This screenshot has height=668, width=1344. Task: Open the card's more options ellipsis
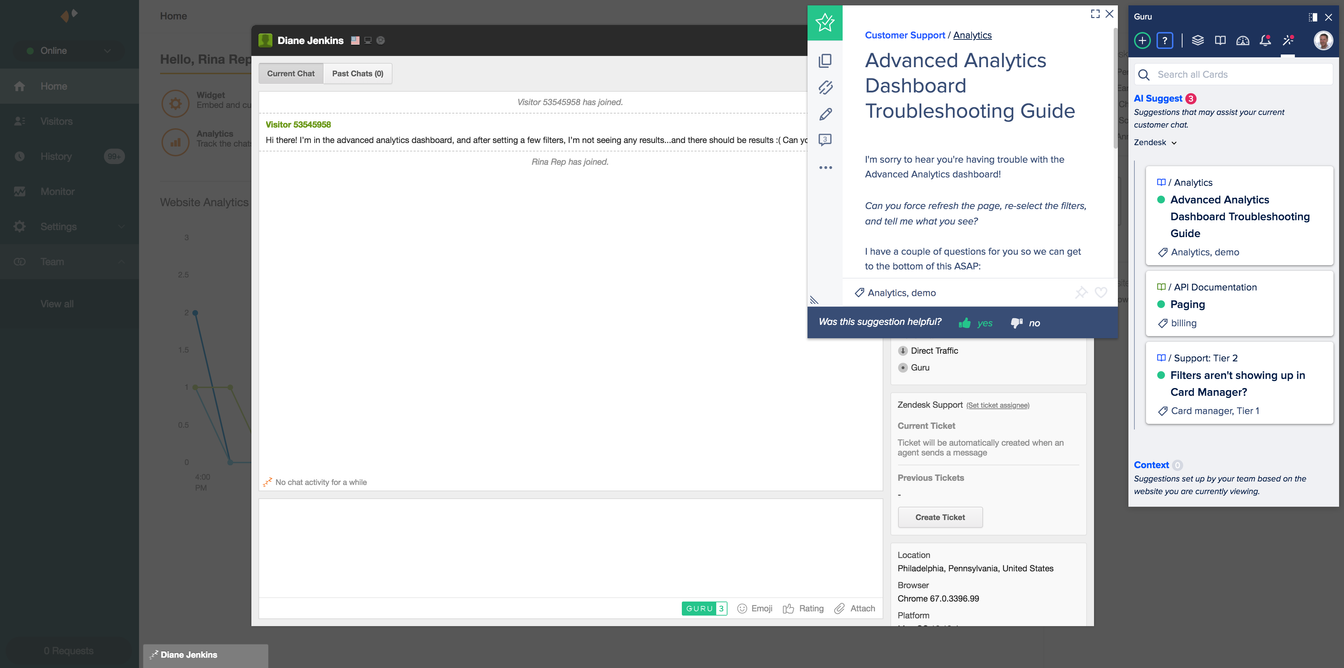pos(825,168)
